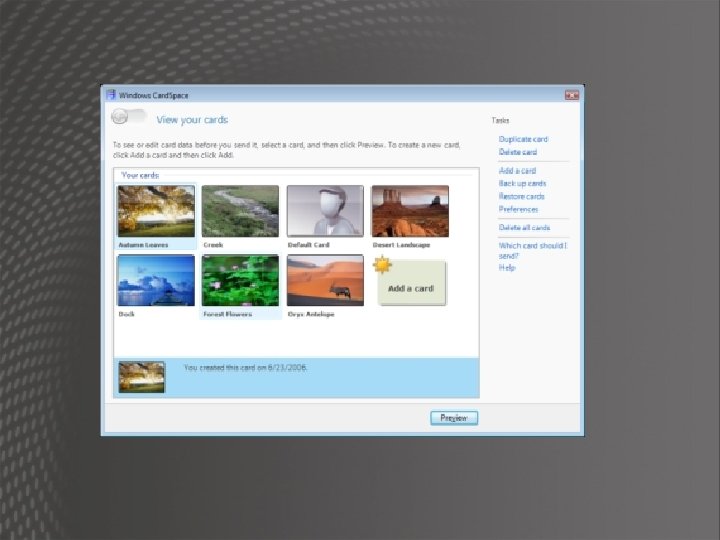Click the selected card preview in details bar
This screenshot has width=720, height=540.
coord(141,377)
